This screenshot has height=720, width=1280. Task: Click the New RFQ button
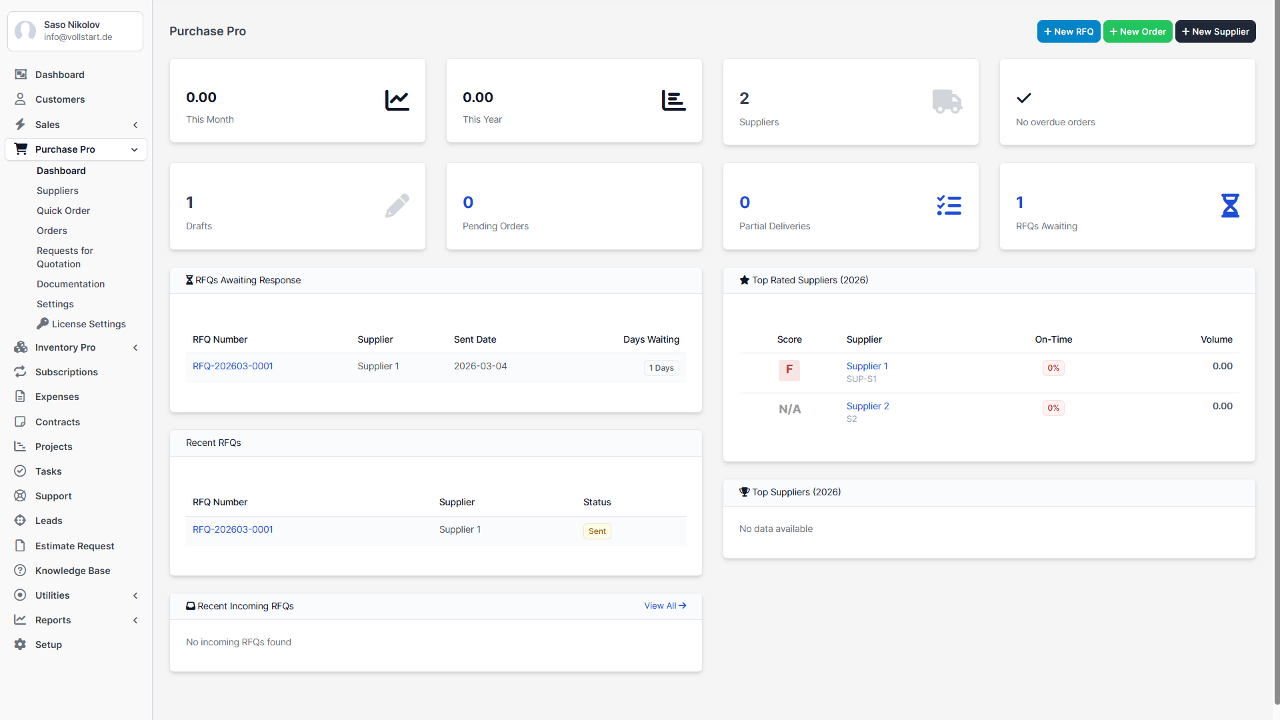click(x=1069, y=31)
